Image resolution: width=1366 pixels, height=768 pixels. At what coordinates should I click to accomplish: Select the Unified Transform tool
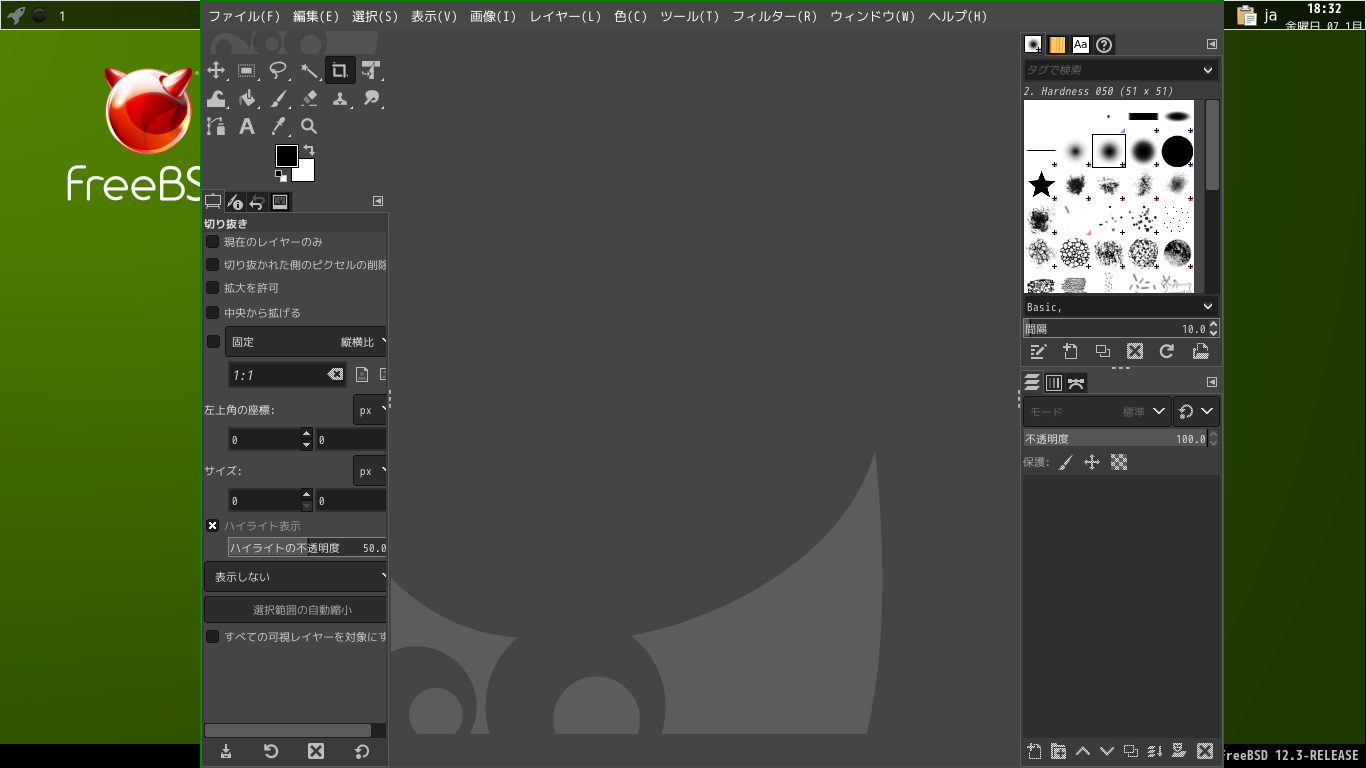(371, 70)
